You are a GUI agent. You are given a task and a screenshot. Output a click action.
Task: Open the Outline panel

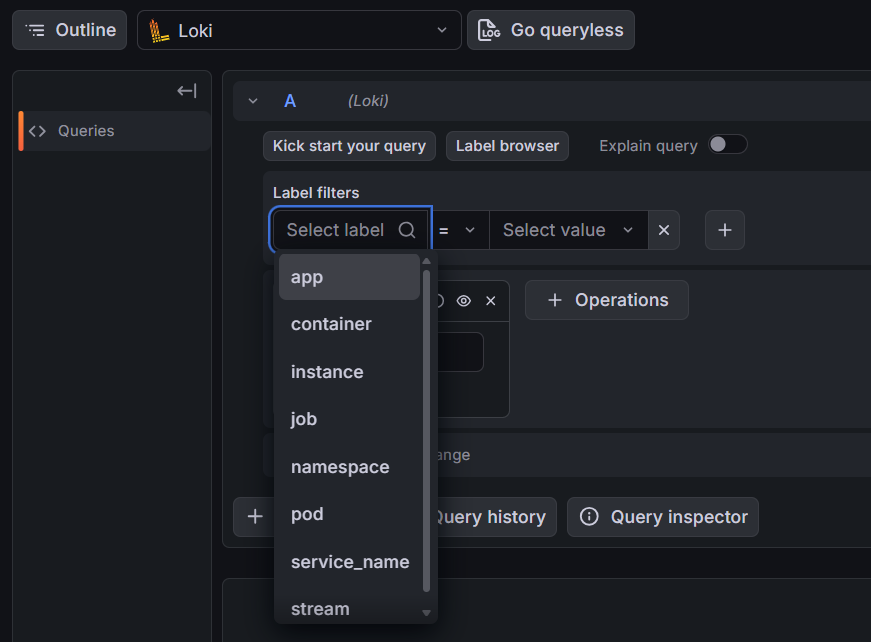[x=69, y=30]
